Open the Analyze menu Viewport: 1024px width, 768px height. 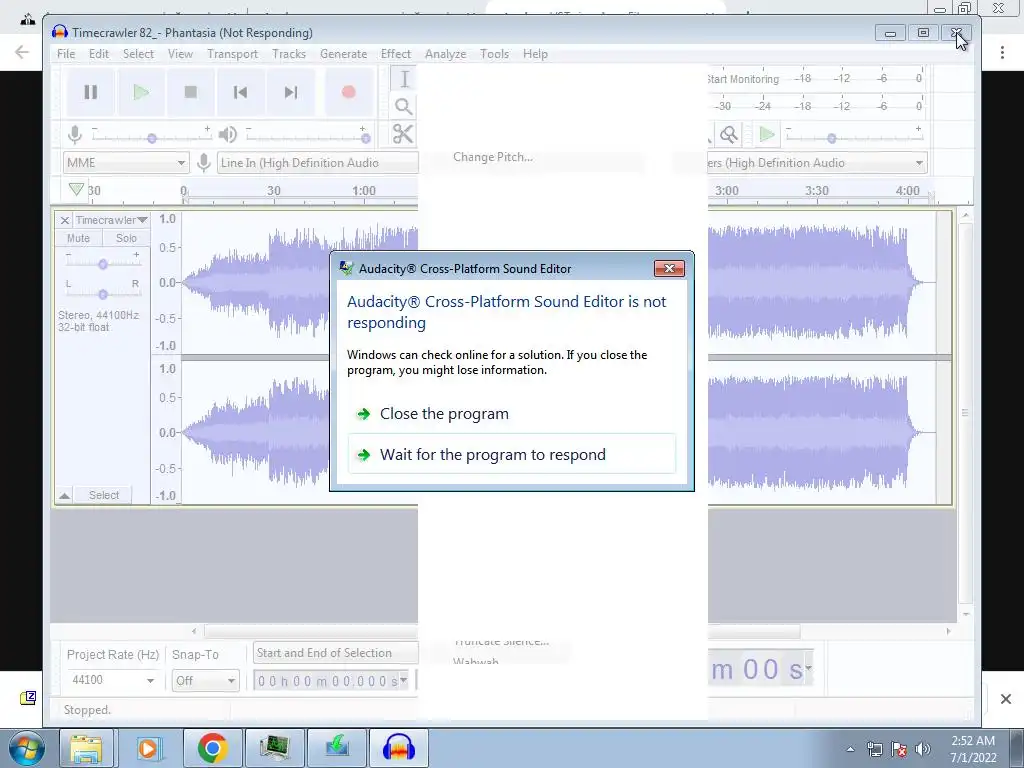click(445, 54)
